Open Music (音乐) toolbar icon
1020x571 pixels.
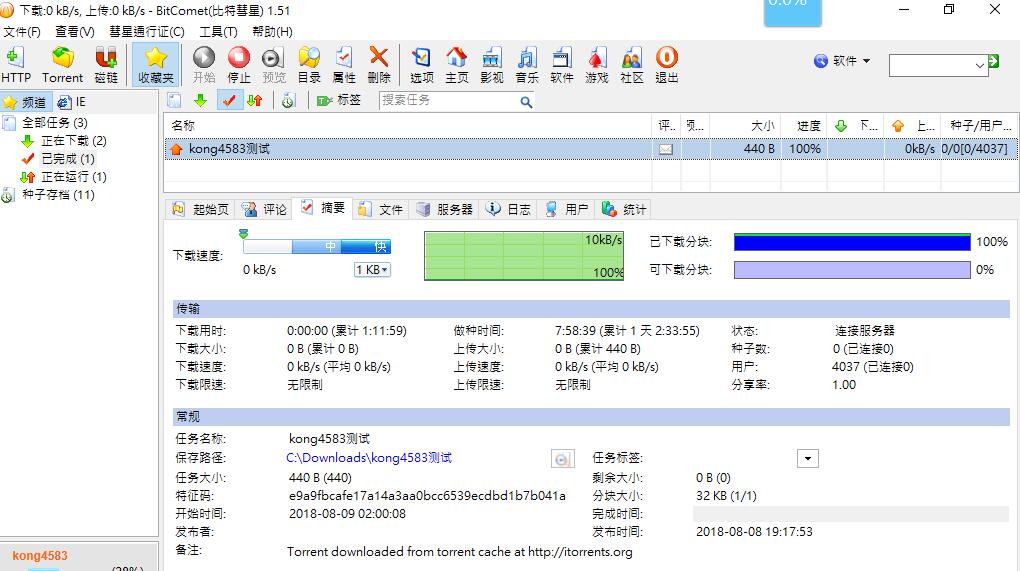(x=527, y=65)
